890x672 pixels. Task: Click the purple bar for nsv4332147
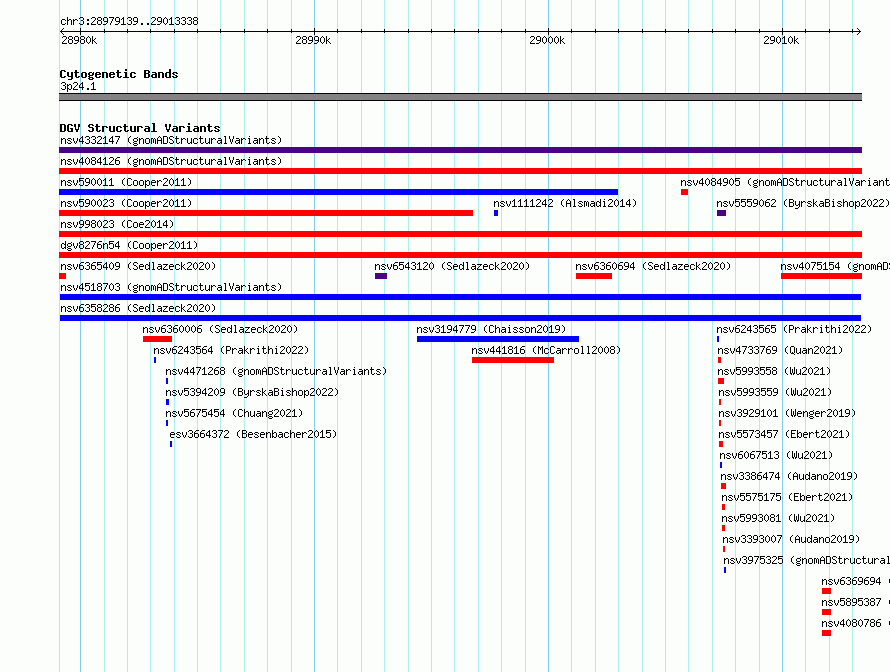click(460, 150)
